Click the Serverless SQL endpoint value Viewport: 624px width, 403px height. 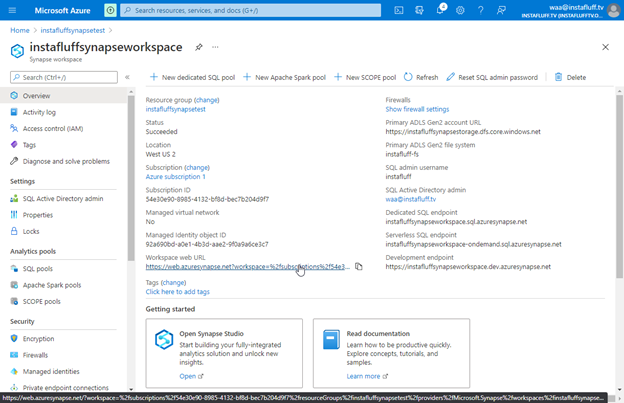[x=473, y=244]
